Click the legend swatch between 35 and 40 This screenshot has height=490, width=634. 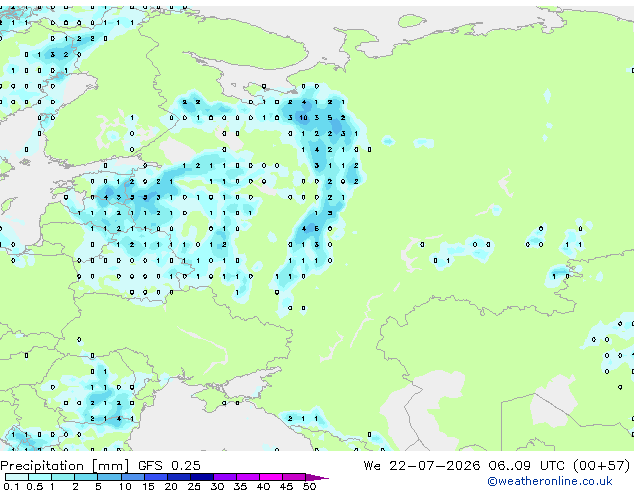tap(247, 477)
